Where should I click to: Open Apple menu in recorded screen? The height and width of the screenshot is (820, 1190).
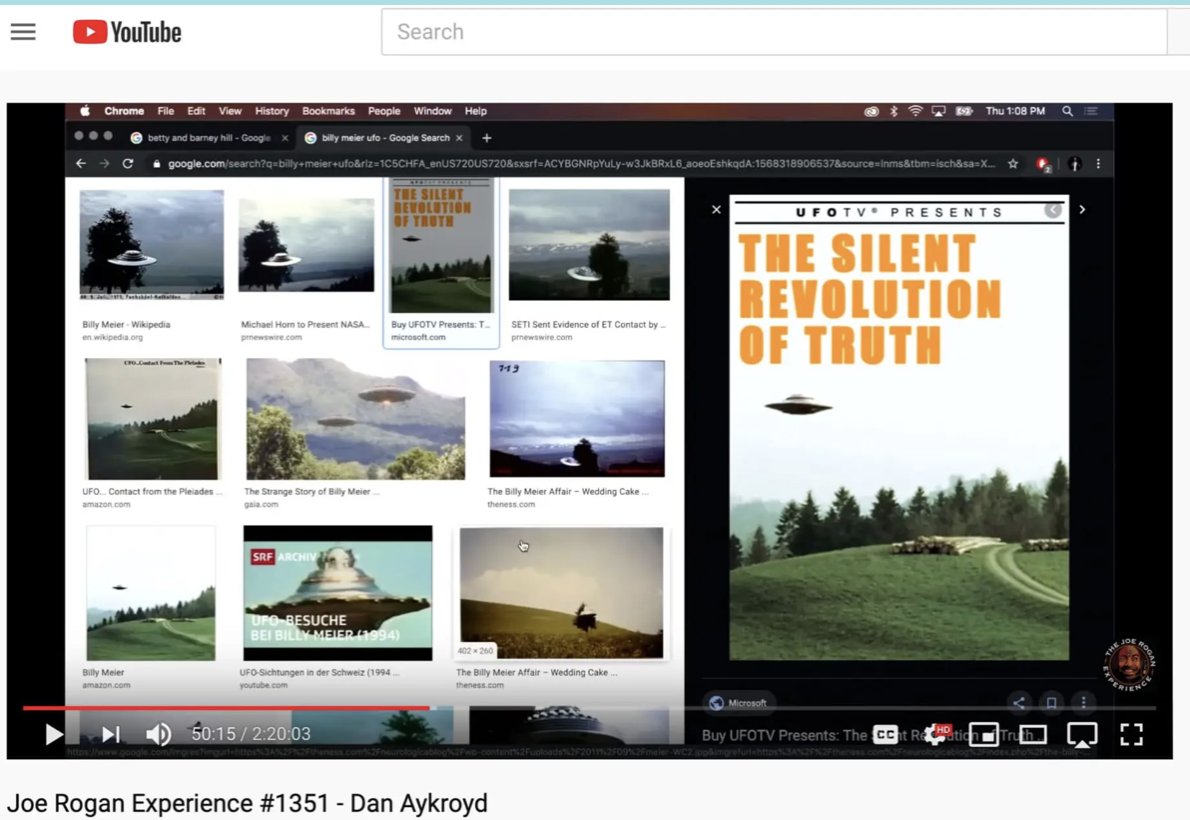pyautogui.click(x=85, y=111)
